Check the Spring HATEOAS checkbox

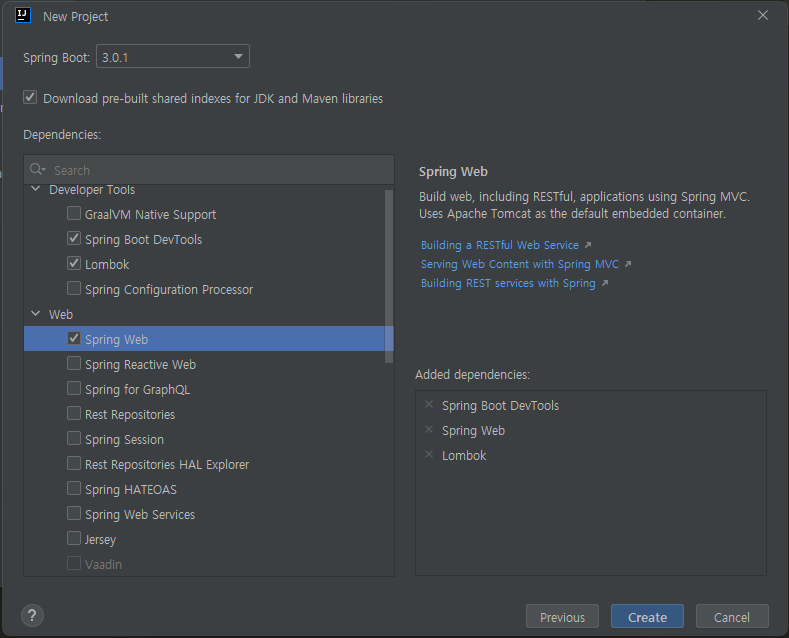pos(74,488)
